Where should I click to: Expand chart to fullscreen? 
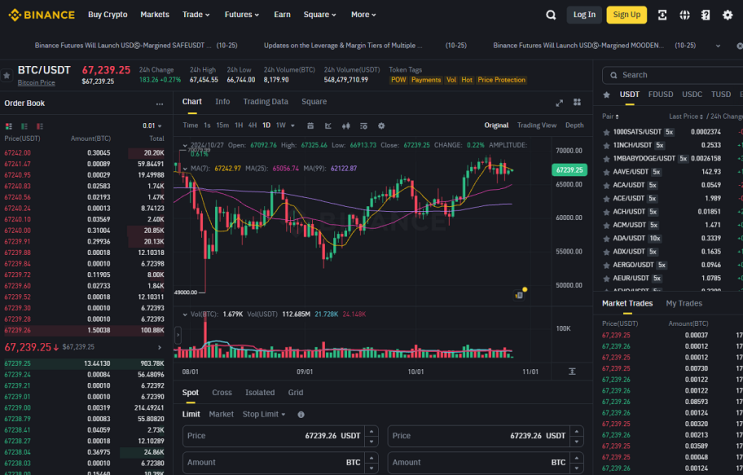pos(559,103)
